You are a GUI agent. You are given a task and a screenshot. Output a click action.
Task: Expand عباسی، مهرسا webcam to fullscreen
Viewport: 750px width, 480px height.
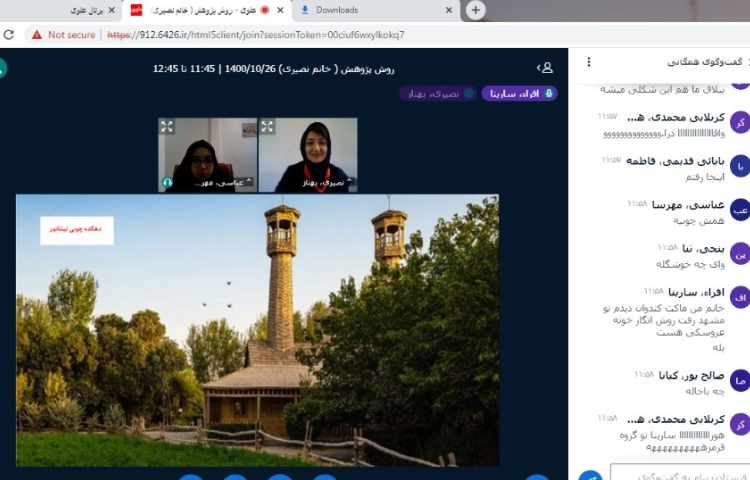click(x=167, y=127)
